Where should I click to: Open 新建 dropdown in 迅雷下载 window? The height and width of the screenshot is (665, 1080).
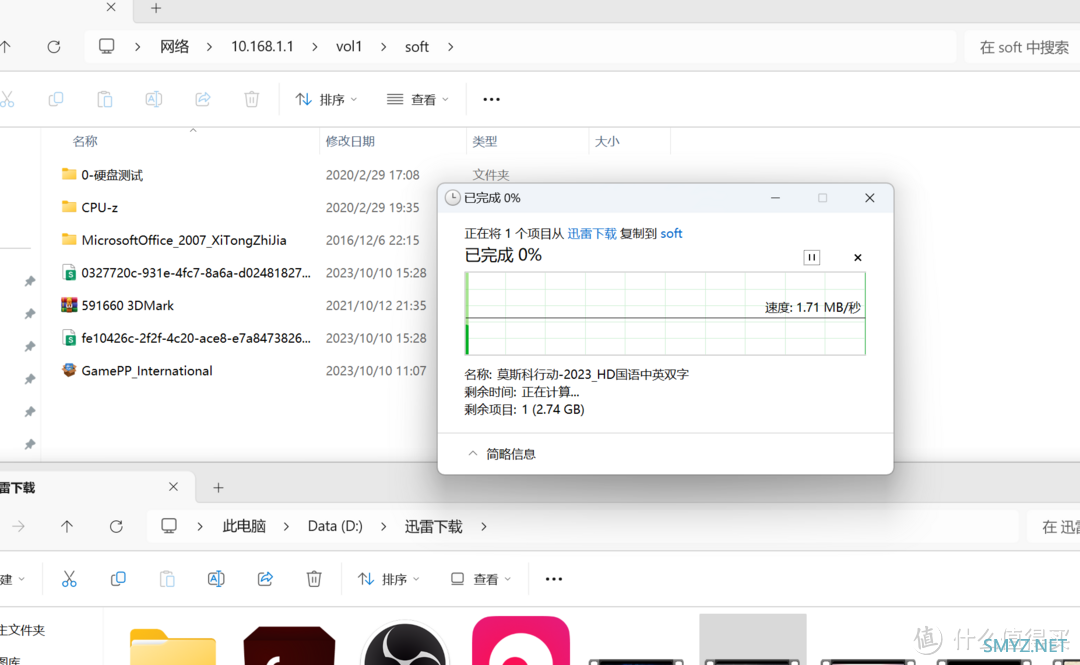click(x=12, y=579)
